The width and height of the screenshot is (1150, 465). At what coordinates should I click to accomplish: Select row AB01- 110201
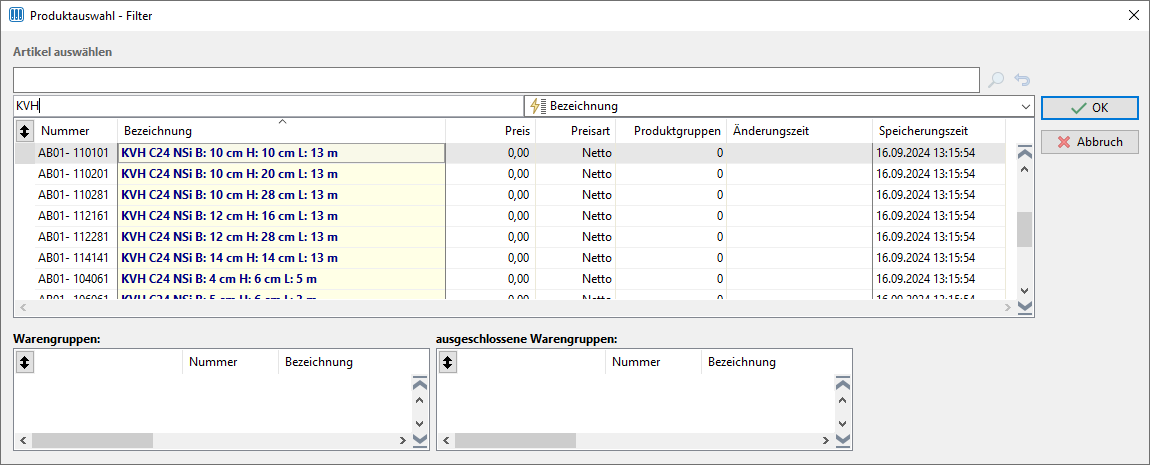[510, 174]
